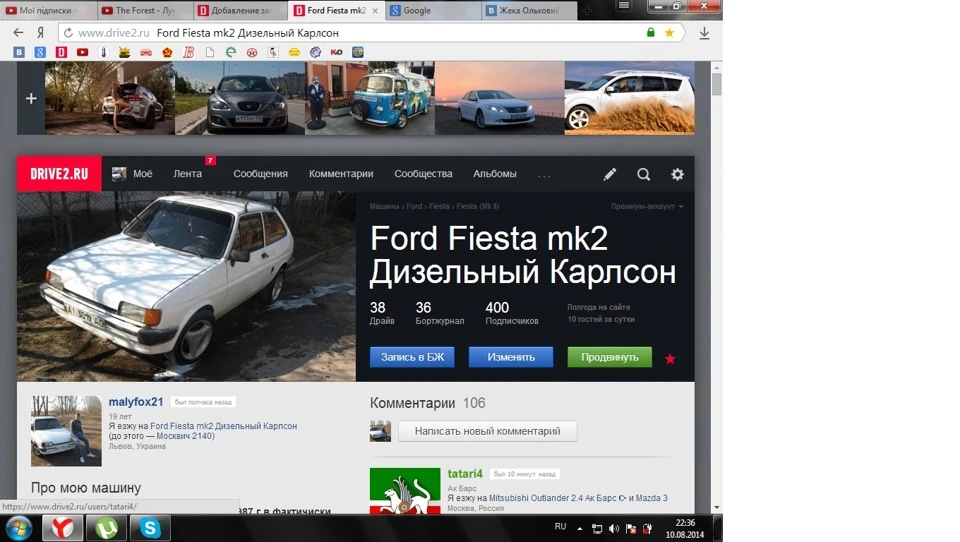
Task: Open the browser downloads arrow icon
Action: [704, 32]
